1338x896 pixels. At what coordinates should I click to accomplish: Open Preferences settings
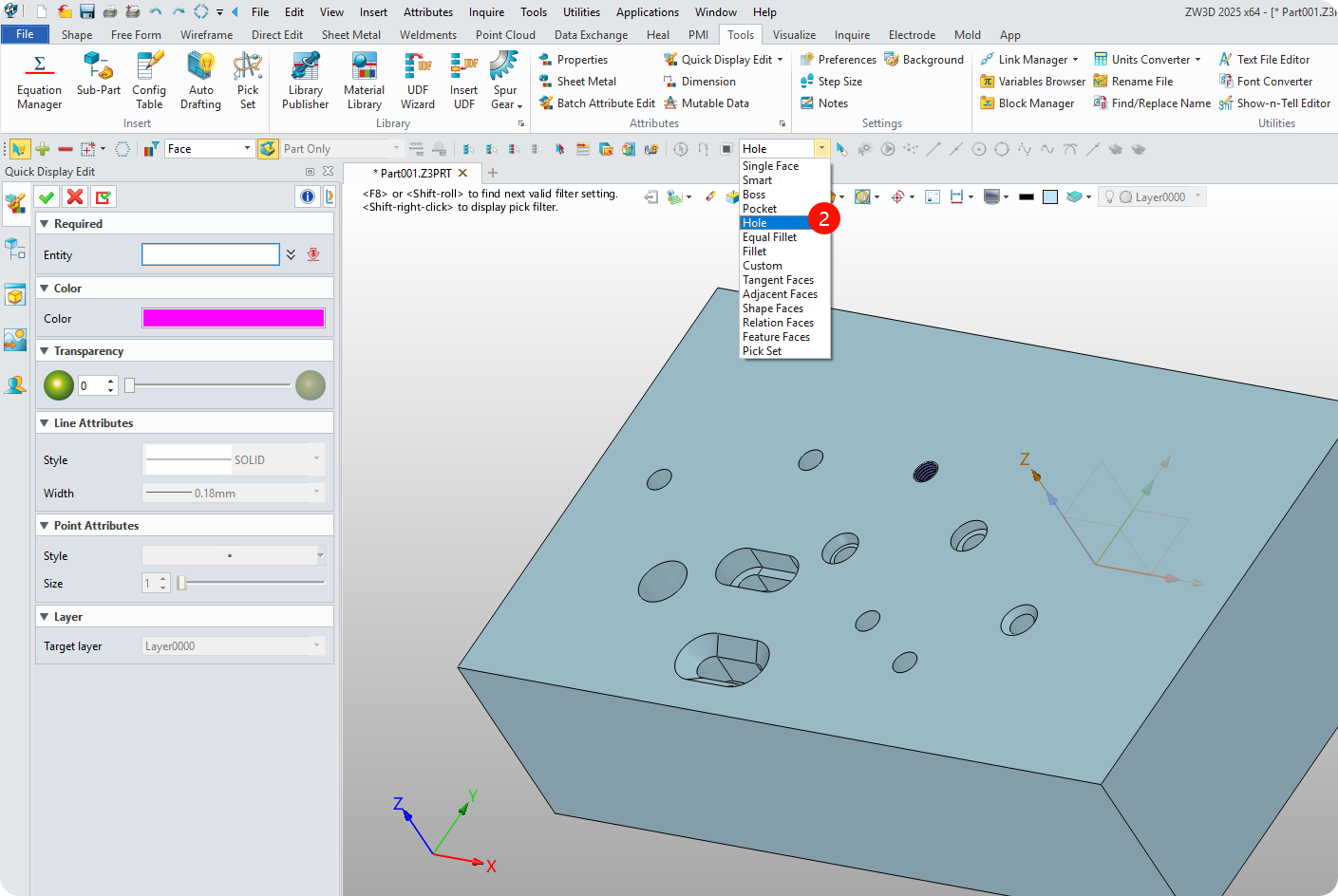[x=838, y=60]
